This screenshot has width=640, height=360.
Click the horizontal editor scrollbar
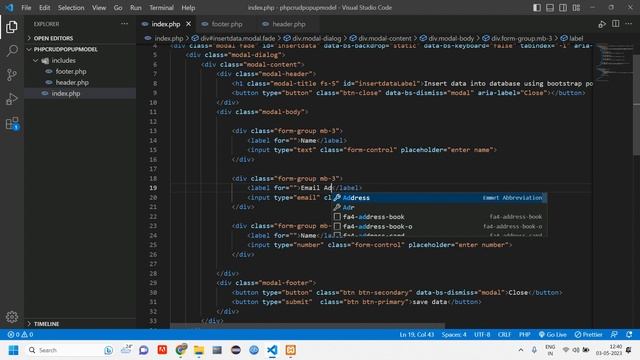307,326
